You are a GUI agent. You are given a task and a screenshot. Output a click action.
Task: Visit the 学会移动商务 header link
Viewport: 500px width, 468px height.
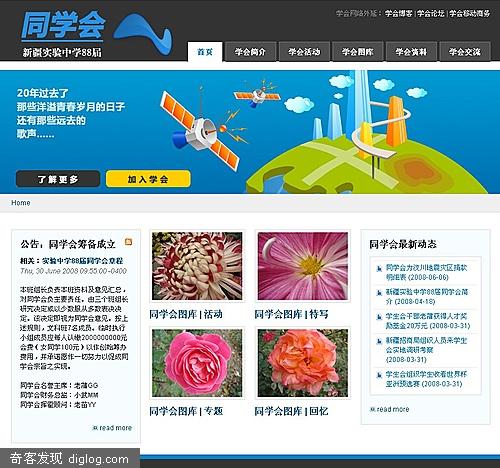pos(469,13)
